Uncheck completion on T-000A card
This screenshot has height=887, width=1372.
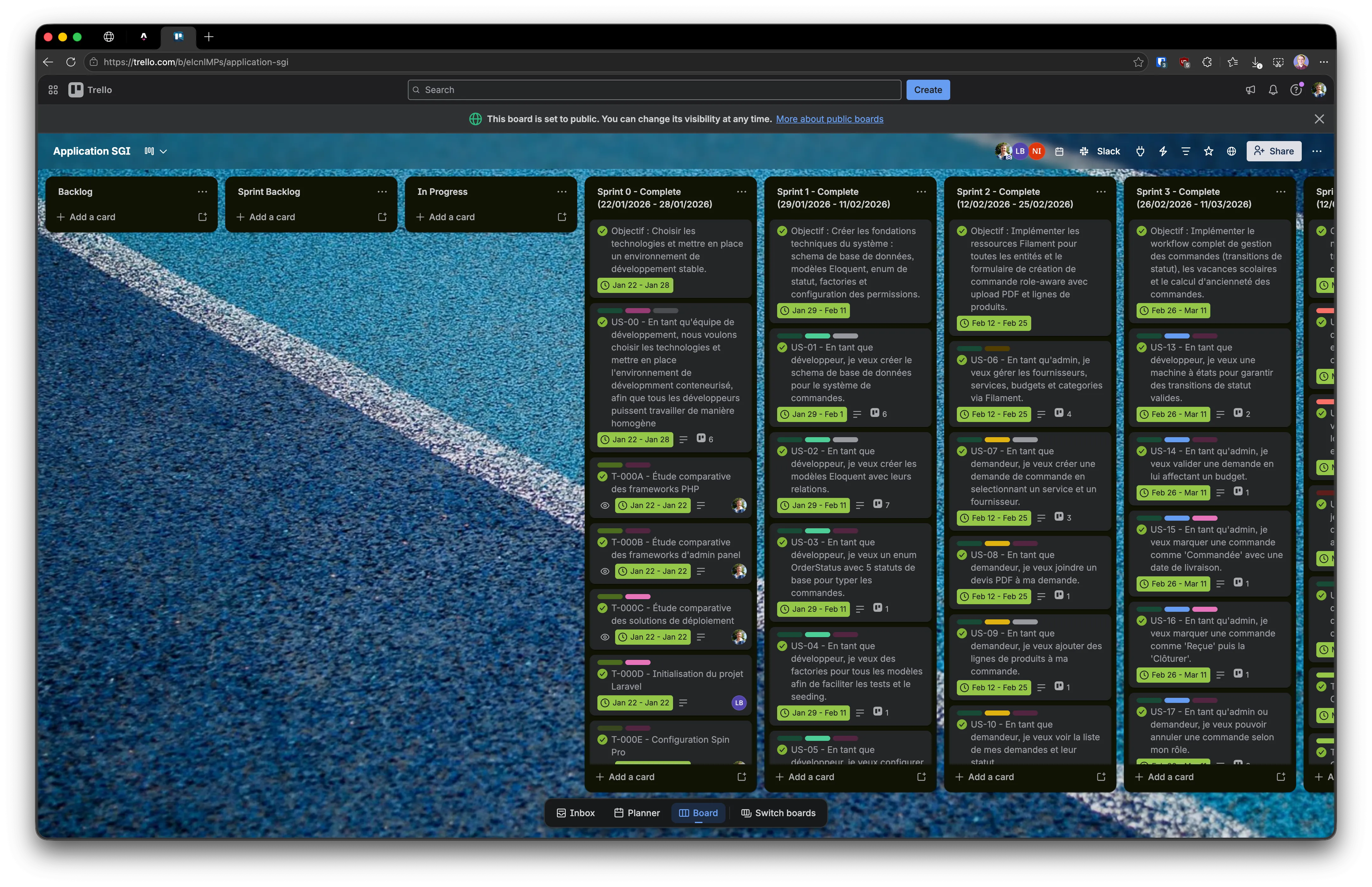click(602, 476)
